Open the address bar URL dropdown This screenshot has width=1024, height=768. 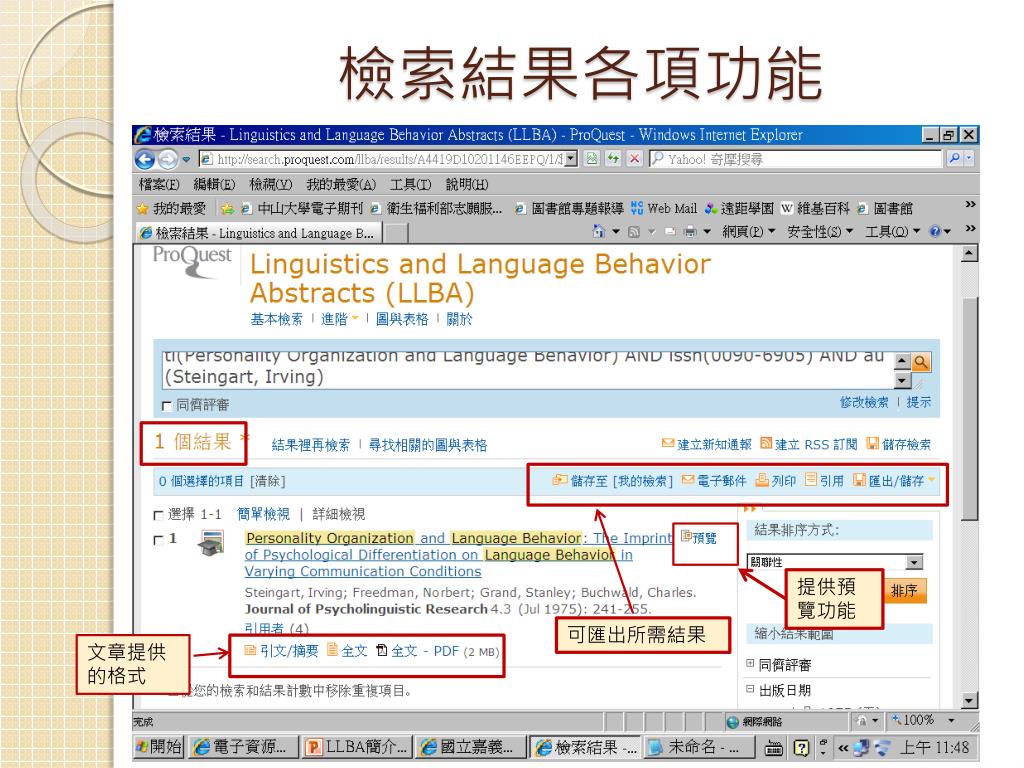pyautogui.click(x=571, y=159)
